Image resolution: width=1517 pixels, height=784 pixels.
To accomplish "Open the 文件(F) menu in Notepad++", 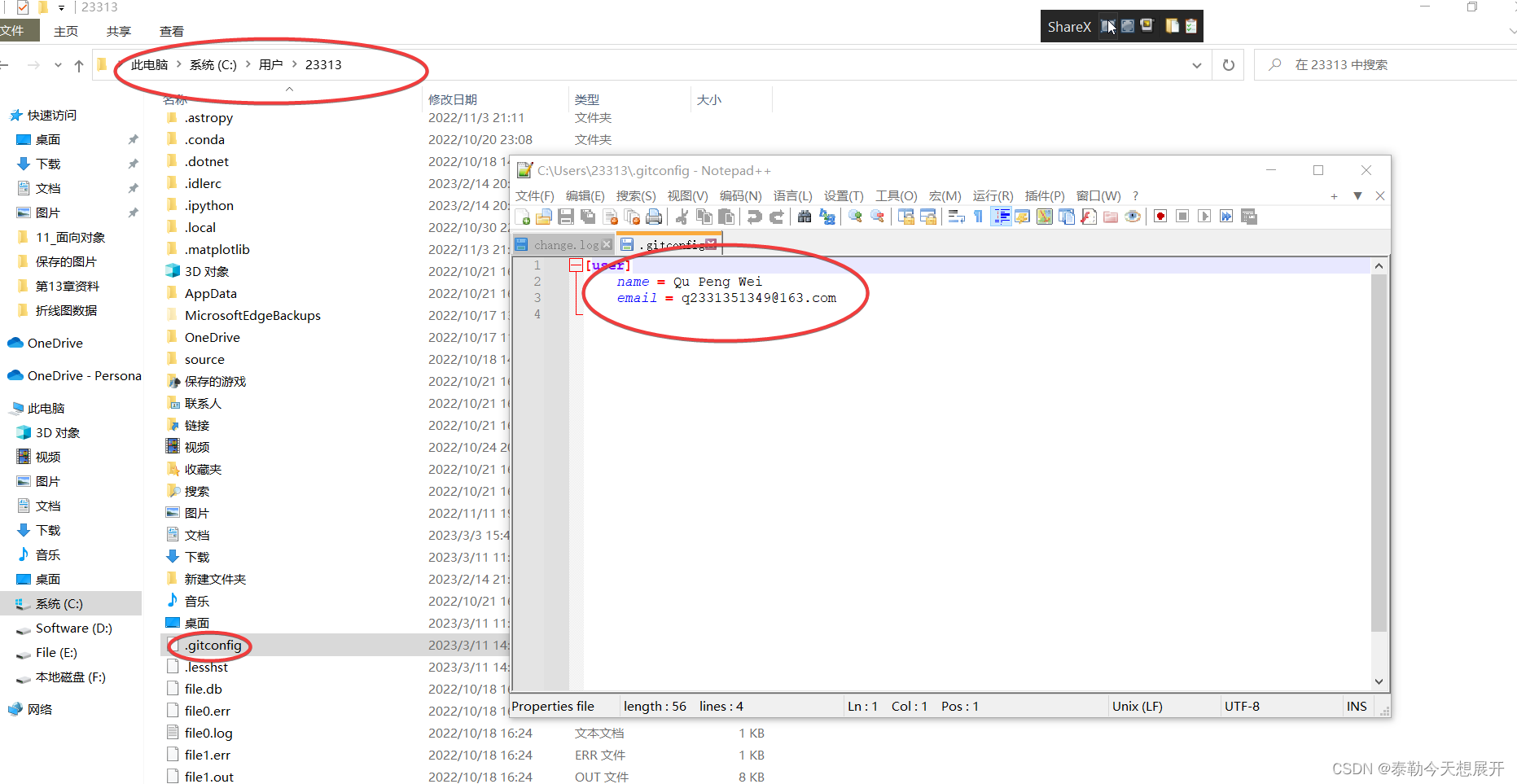I will point(534,195).
